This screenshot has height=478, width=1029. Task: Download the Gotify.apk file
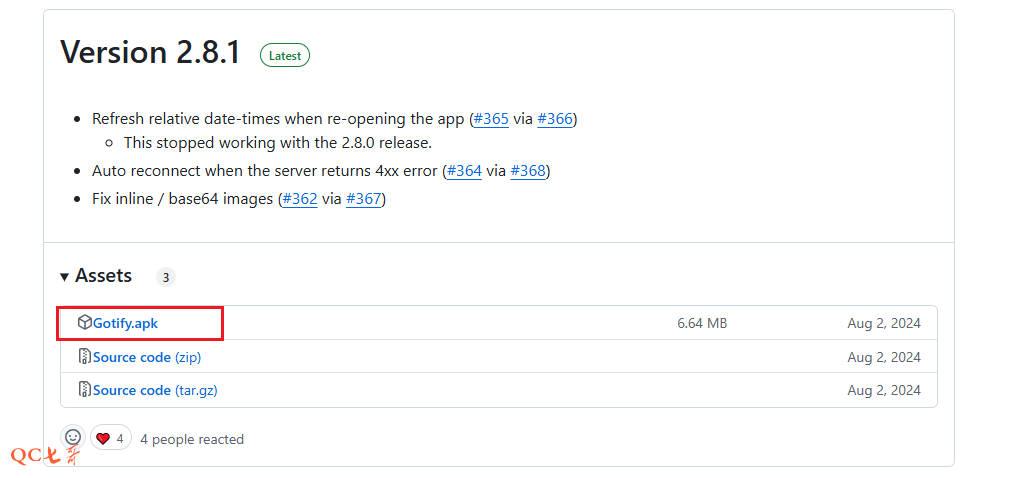click(x=125, y=323)
